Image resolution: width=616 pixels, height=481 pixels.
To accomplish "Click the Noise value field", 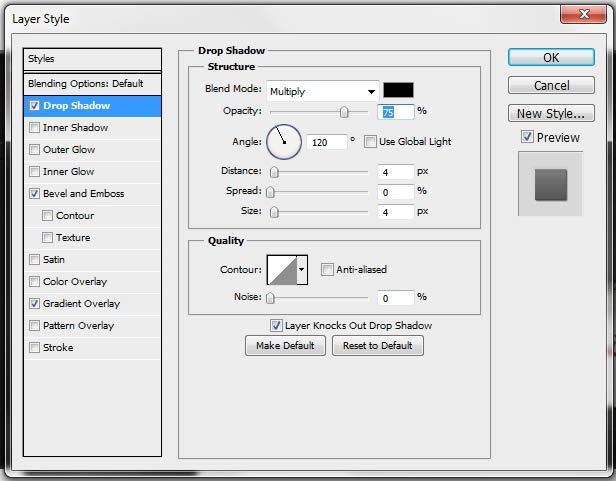I will pos(396,298).
